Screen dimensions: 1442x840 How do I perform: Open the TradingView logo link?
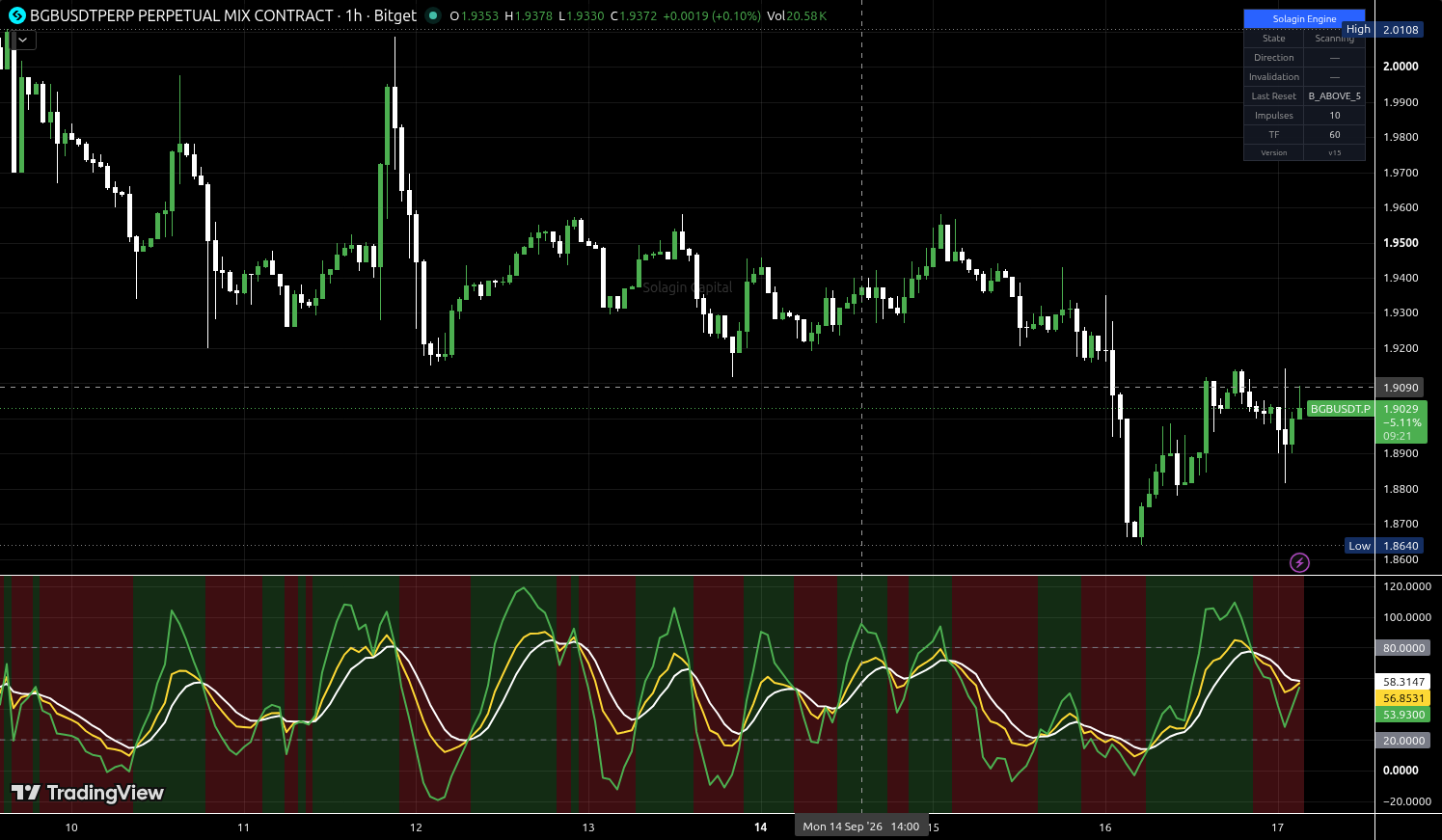88,793
